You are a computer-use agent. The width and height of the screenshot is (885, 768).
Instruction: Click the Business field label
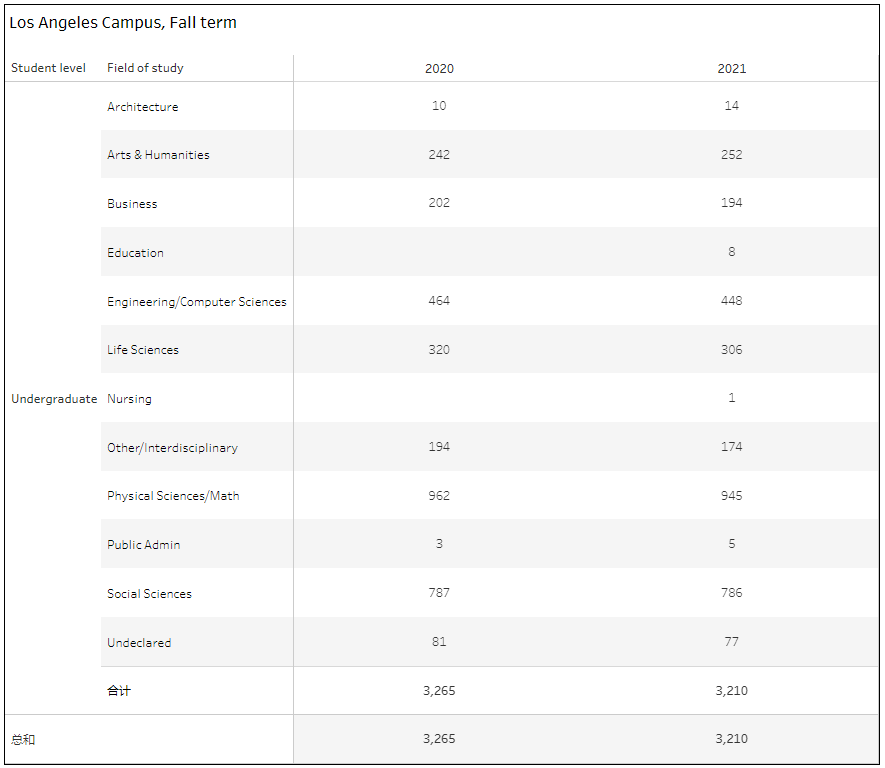click(x=132, y=204)
